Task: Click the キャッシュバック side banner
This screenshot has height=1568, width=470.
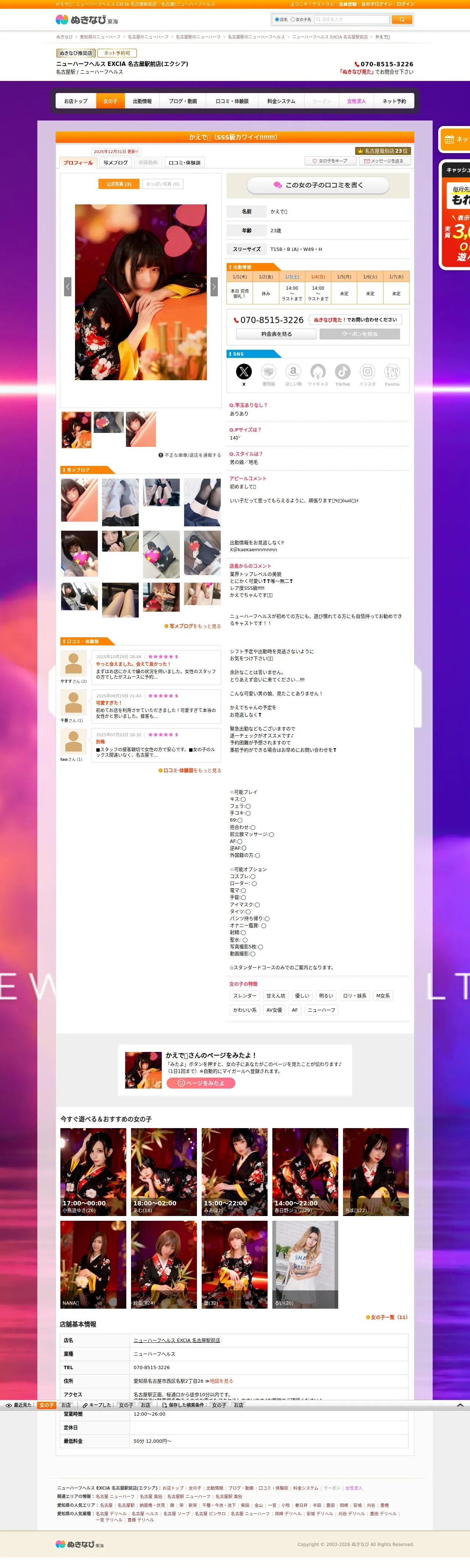Action: click(455, 214)
